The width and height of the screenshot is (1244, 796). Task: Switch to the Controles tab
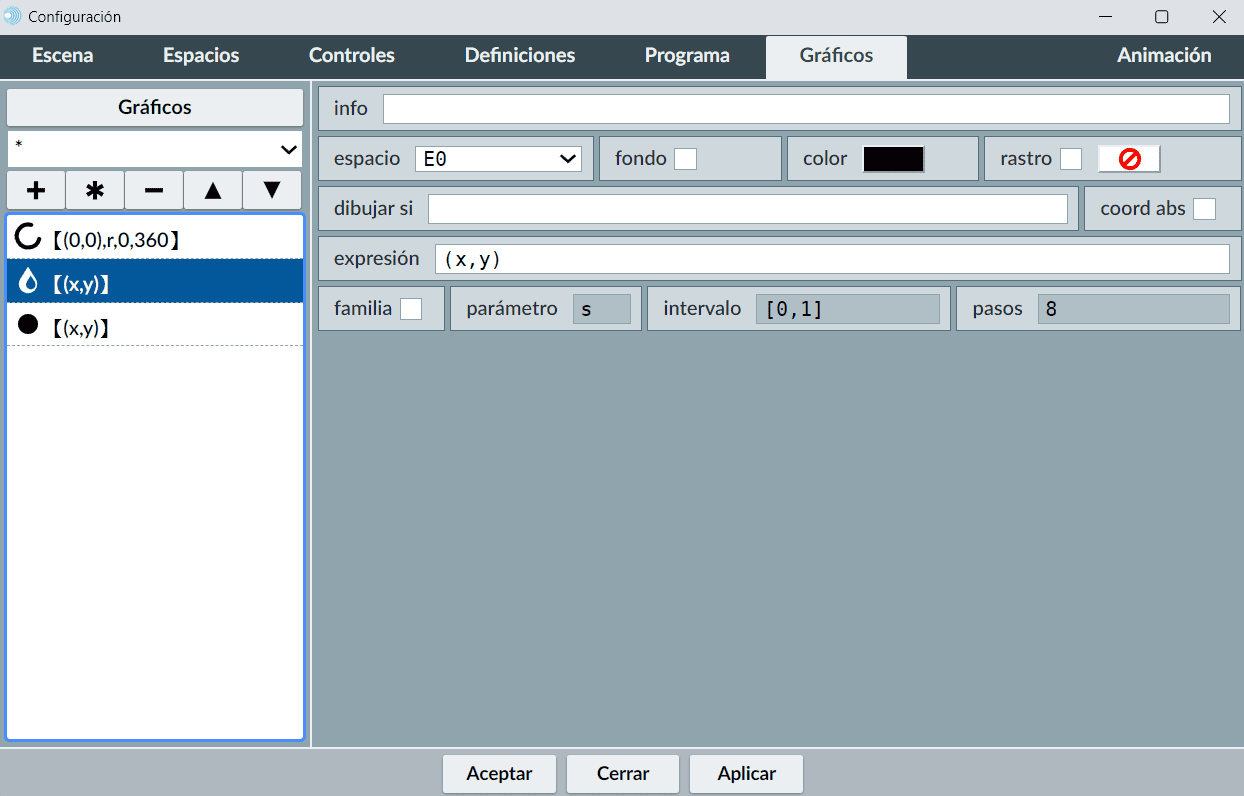pos(352,56)
